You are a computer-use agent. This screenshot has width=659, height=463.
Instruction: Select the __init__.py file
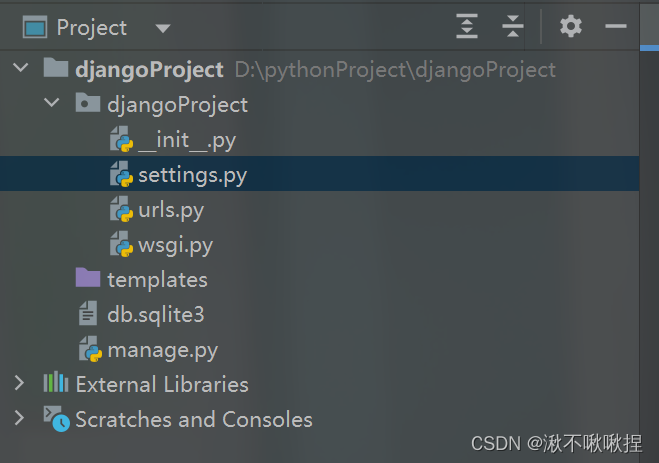click(187, 140)
